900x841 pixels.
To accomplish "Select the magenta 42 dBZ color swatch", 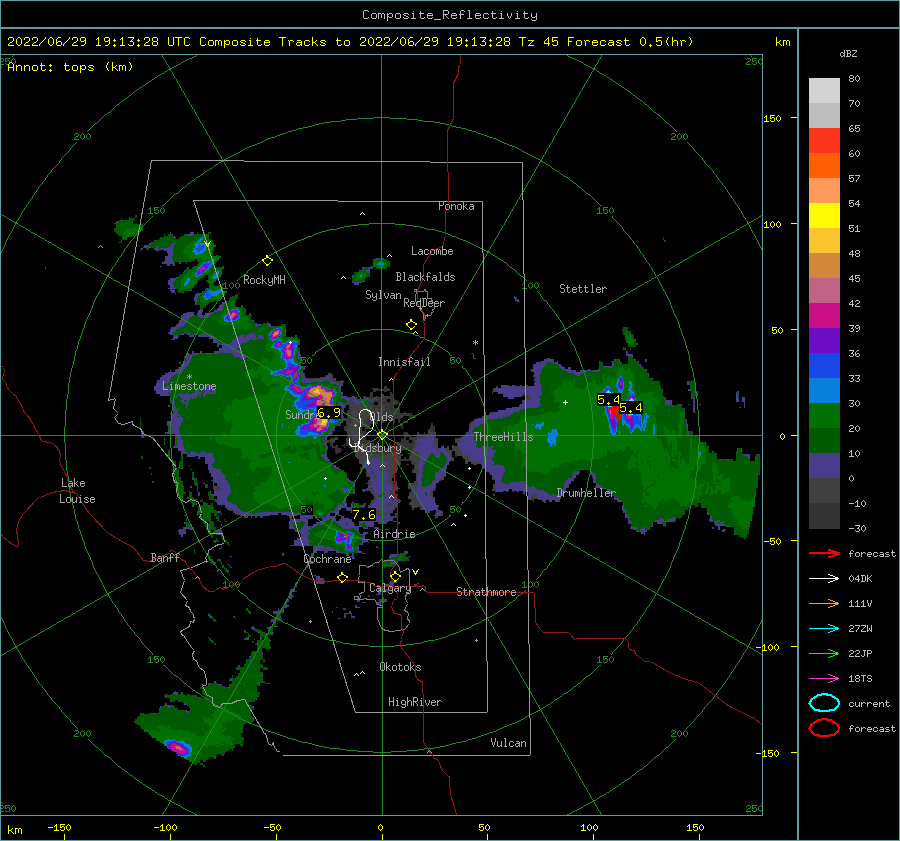I will tap(824, 316).
